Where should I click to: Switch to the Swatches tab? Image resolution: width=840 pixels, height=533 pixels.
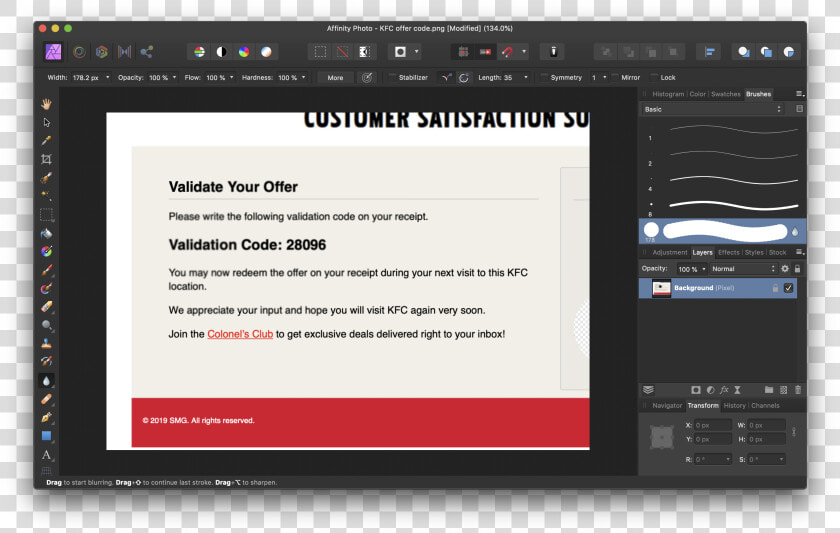725,94
